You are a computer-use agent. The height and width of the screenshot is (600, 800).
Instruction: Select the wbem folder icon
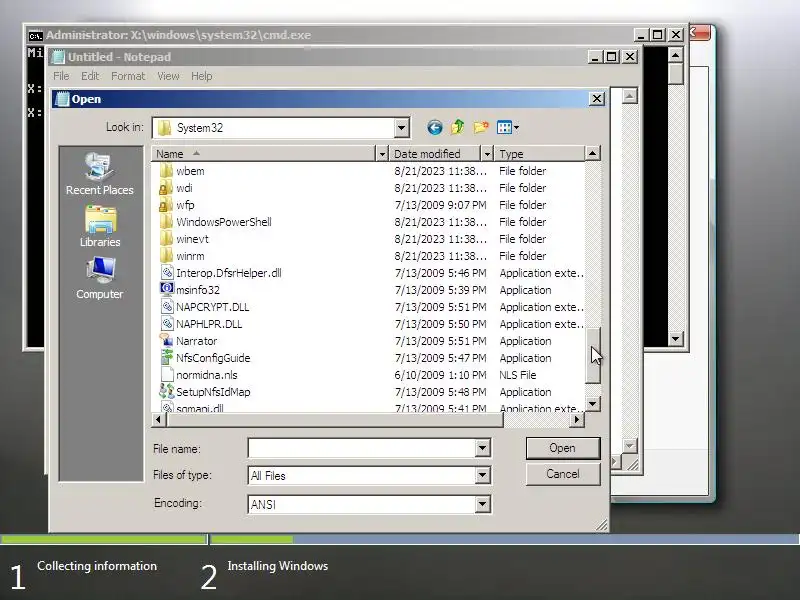[x=166, y=170]
